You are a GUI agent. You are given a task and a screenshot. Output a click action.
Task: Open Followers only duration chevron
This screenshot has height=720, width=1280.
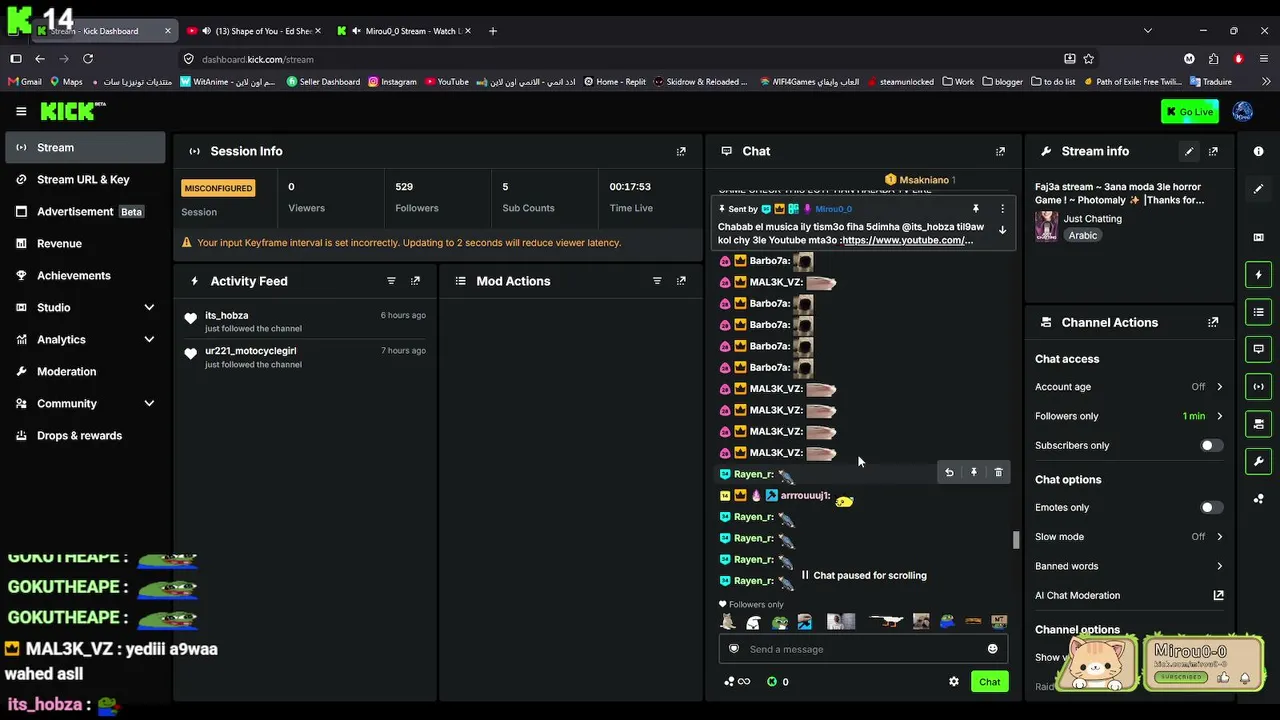[1219, 416]
